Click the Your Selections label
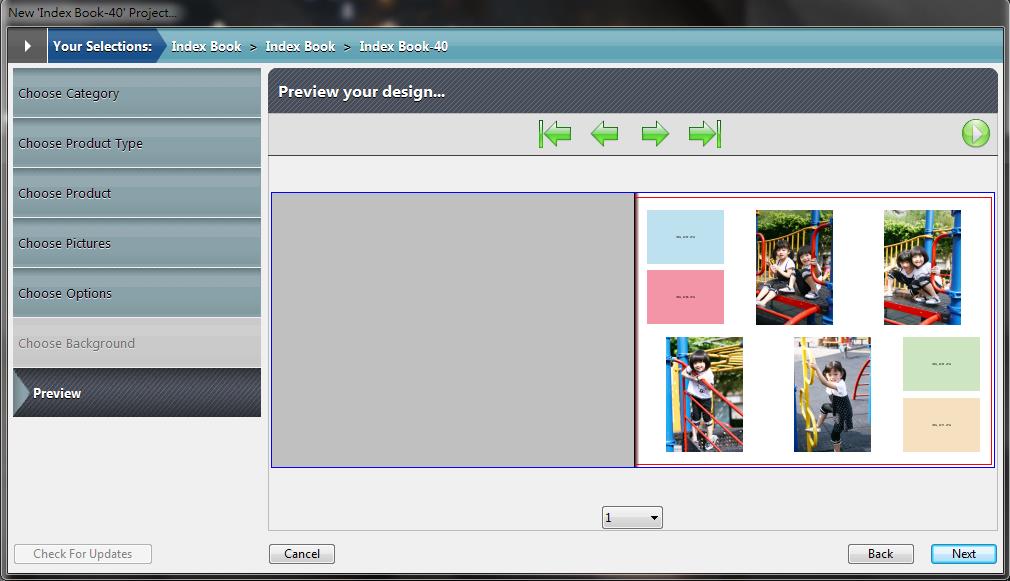 pos(102,46)
